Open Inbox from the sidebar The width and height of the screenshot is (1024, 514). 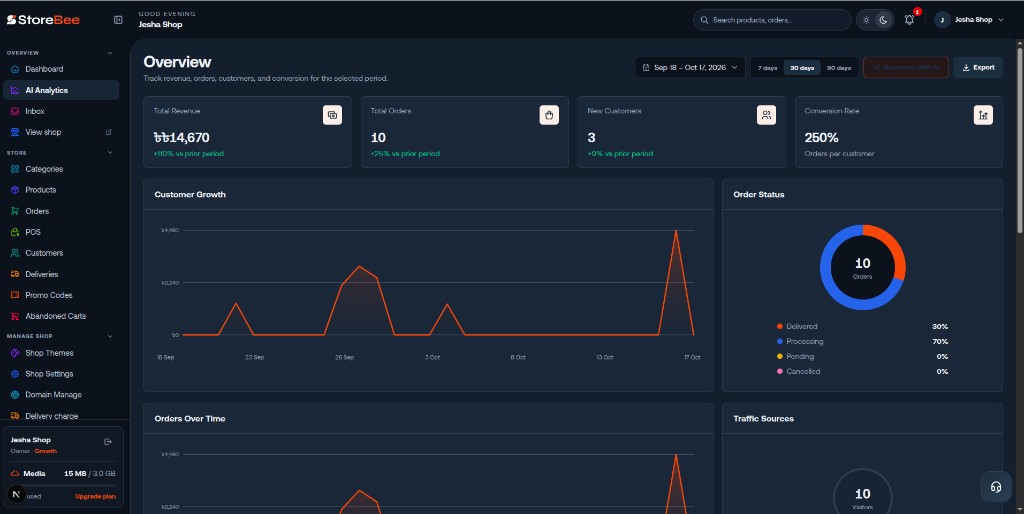61,111
